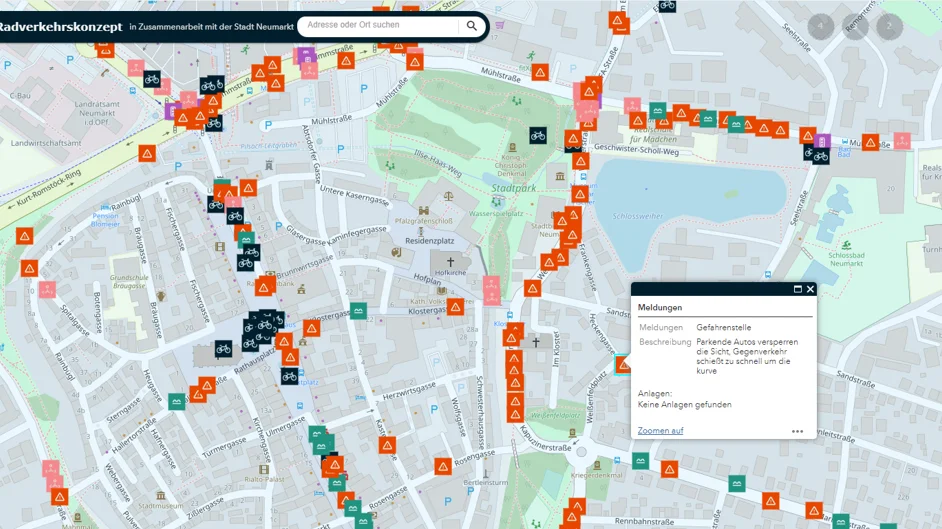The height and width of the screenshot is (529, 942).
Task: Click the hazard marker on Rosengasse
Action: pos(443,466)
